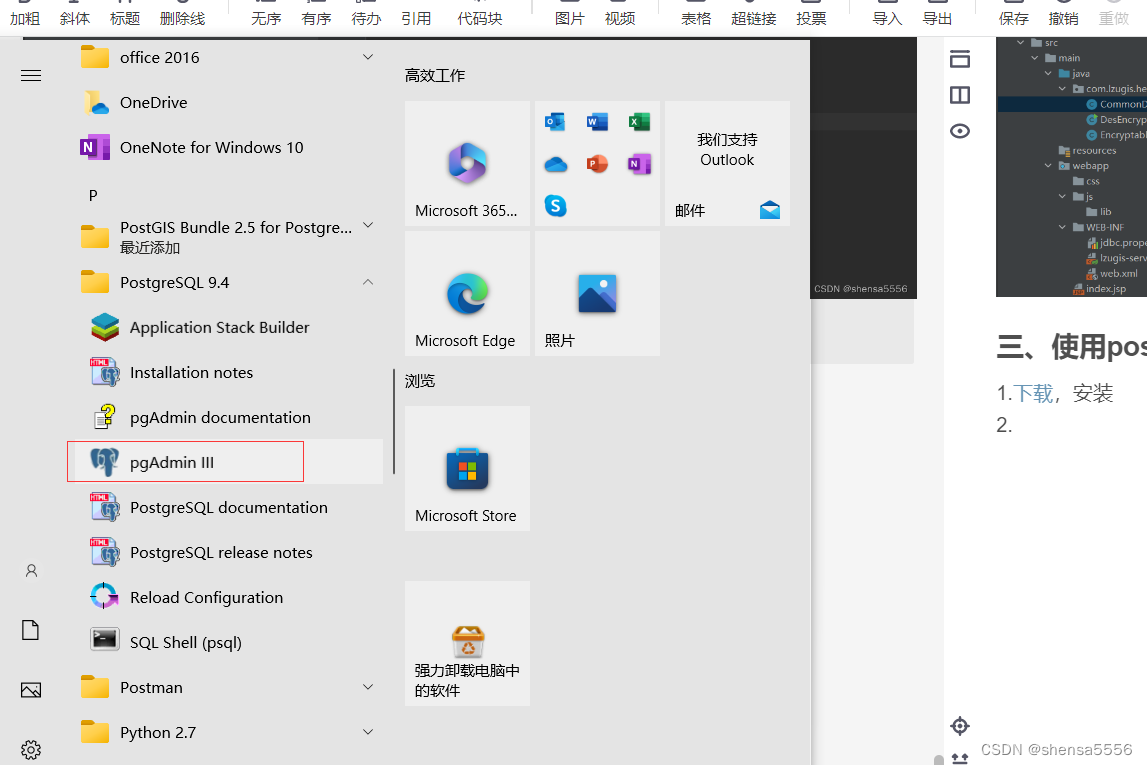Viewport: 1147px width, 765px height.
Task: Click Excel icon in Office tile group
Action: point(639,121)
